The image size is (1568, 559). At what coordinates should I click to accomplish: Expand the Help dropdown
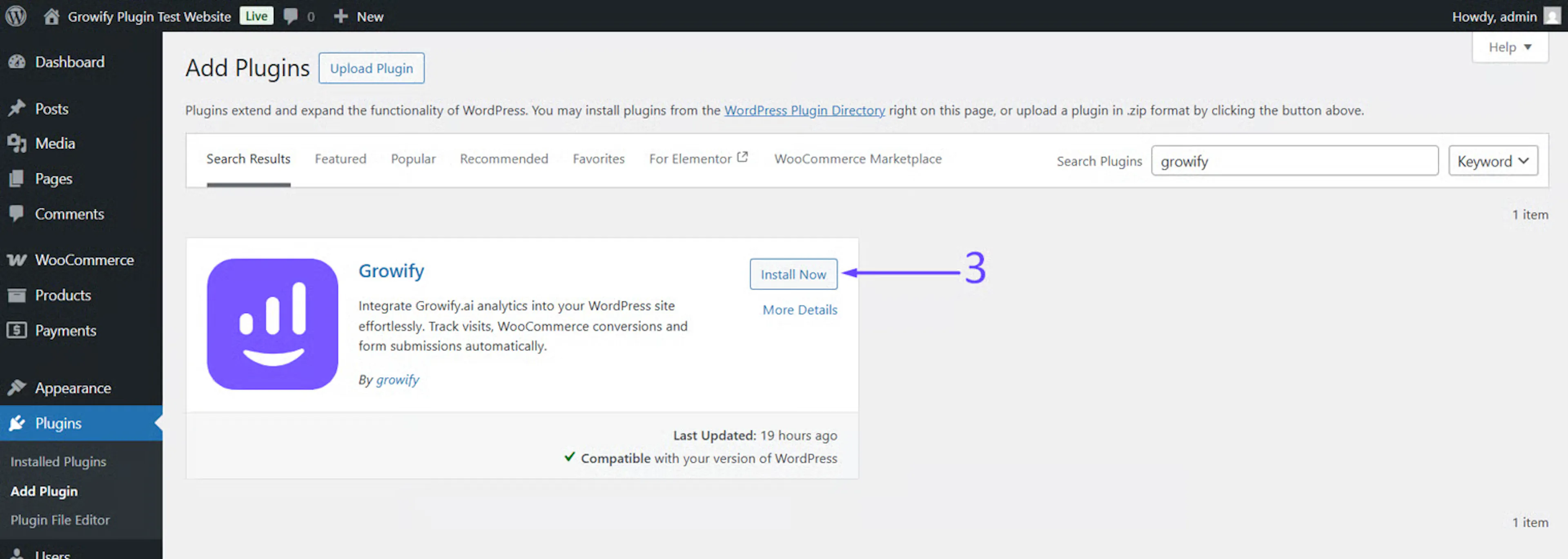coord(1509,47)
